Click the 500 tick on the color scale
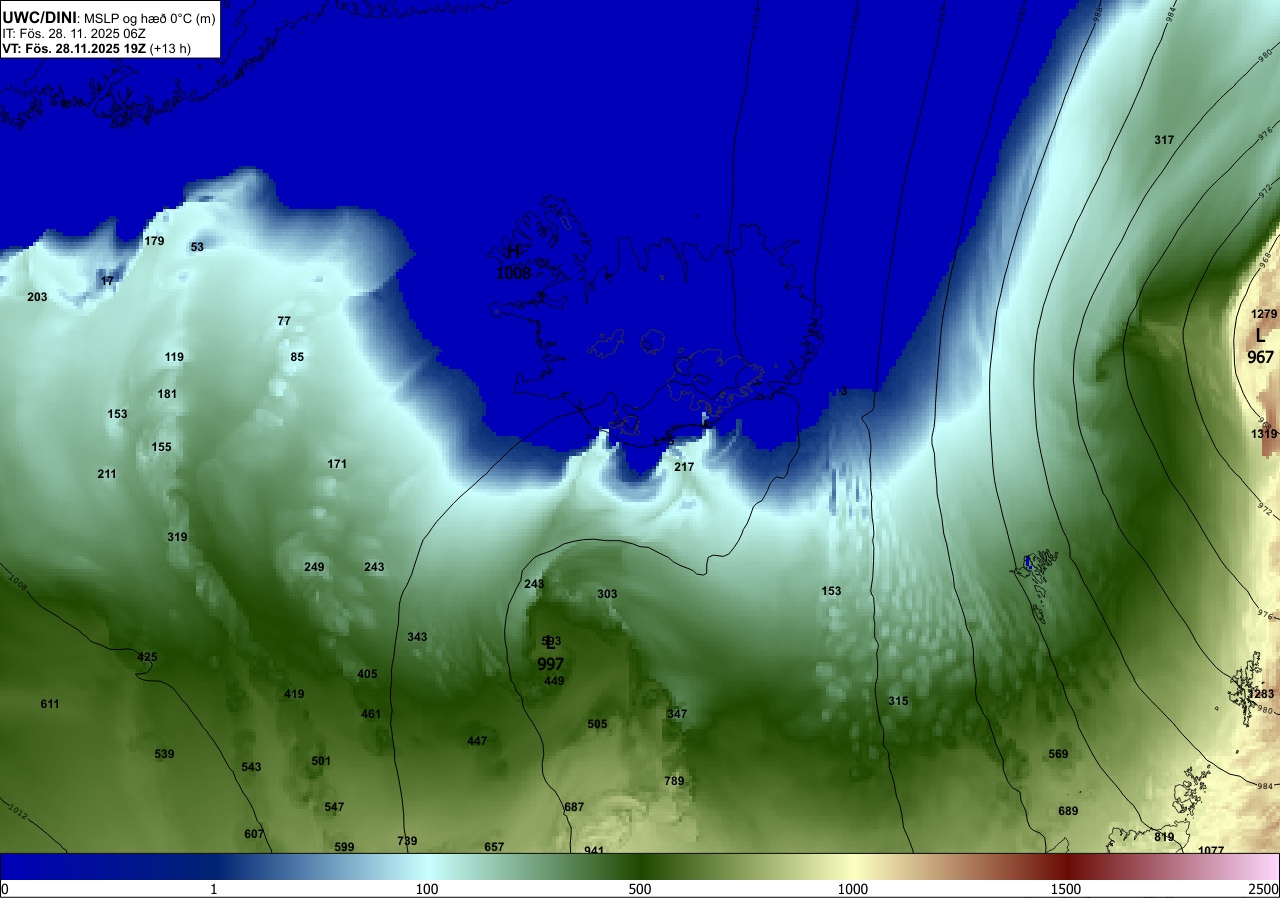The width and height of the screenshot is (1280, 898). [640, 889]
